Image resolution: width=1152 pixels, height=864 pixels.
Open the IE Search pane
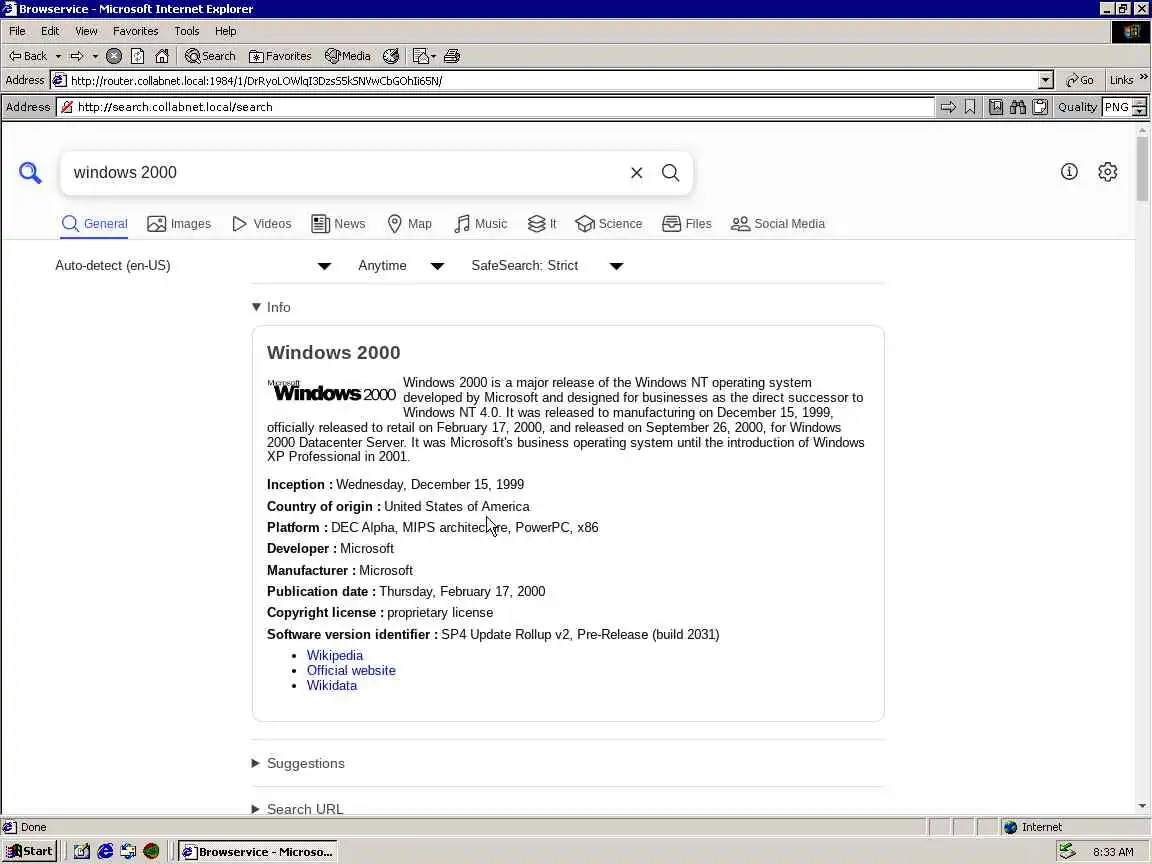coord(210,56)
